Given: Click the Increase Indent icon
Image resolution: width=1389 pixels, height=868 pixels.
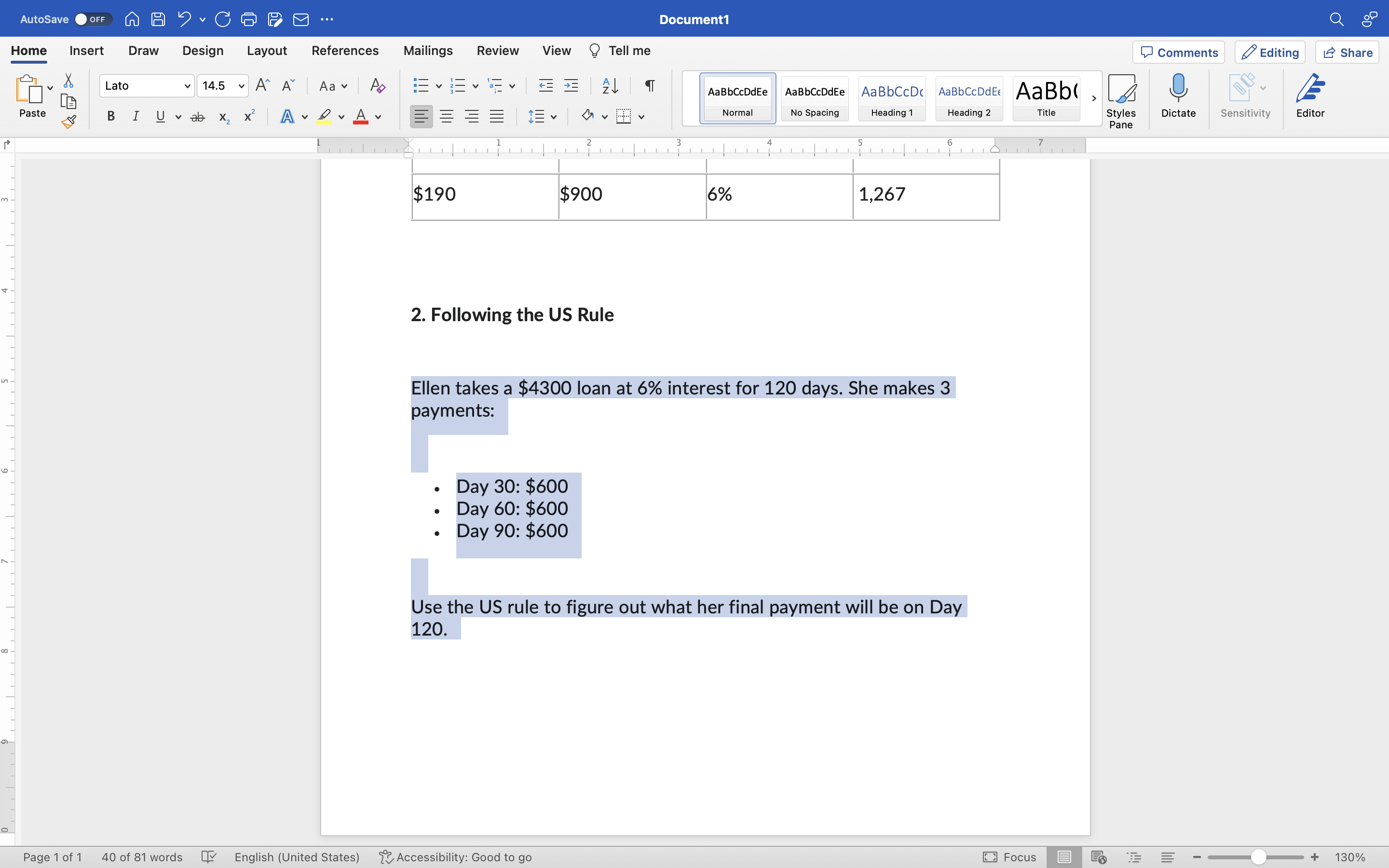Looking at the screenshot, I should (571, 86).
